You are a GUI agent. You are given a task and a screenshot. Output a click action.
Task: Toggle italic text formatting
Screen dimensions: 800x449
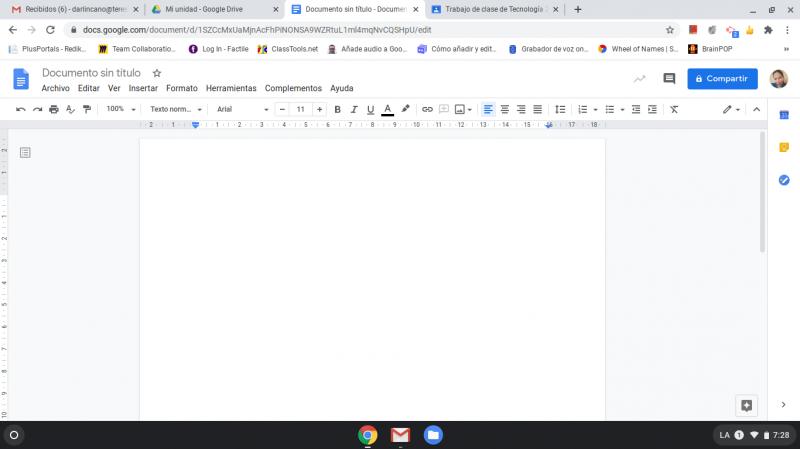(353, 109)
